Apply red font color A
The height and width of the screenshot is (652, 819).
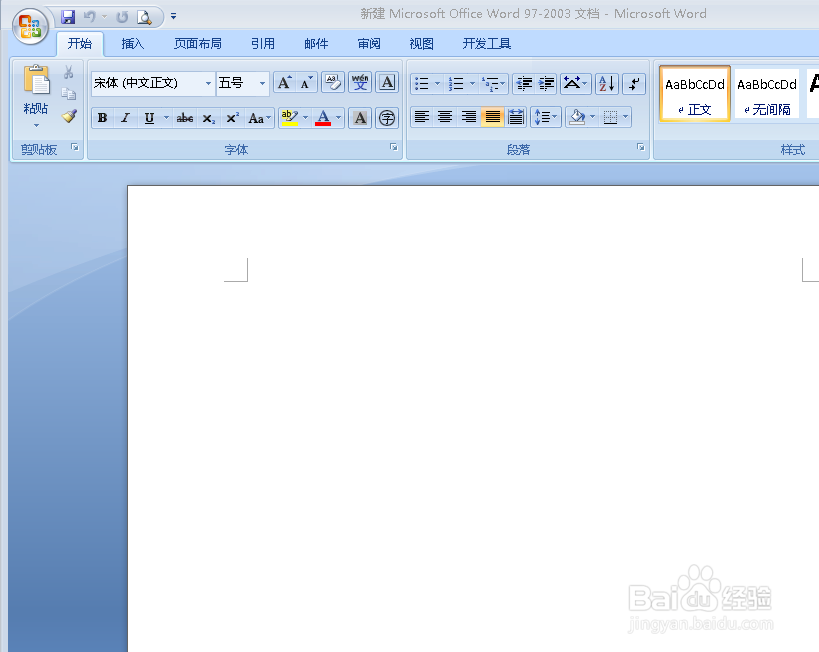tap(323, 118)
